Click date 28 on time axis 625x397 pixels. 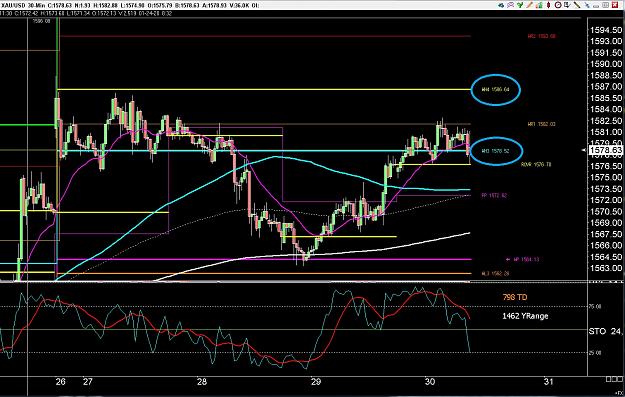(x=202, y=381)
